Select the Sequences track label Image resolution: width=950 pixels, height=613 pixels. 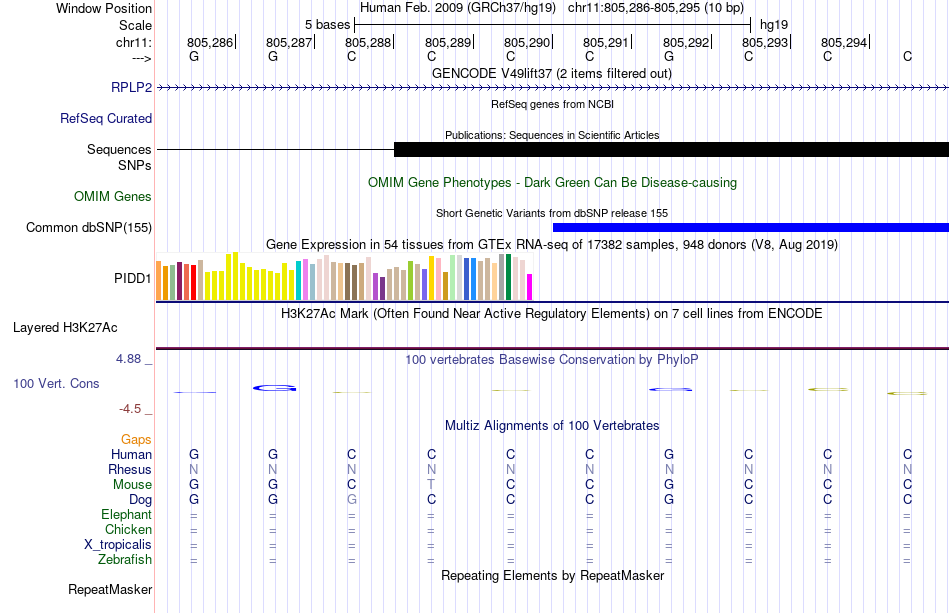119,149
